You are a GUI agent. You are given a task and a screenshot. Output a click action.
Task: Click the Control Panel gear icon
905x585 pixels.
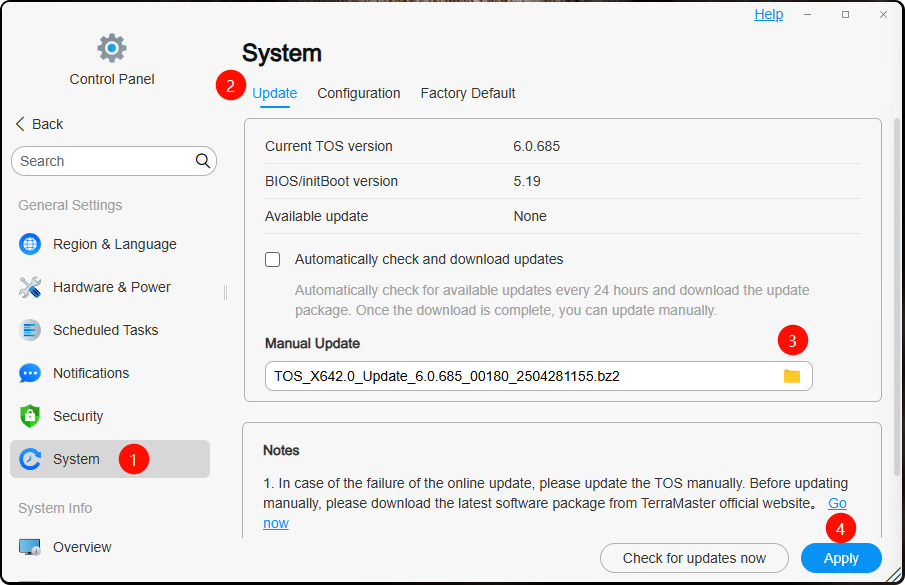112,48
